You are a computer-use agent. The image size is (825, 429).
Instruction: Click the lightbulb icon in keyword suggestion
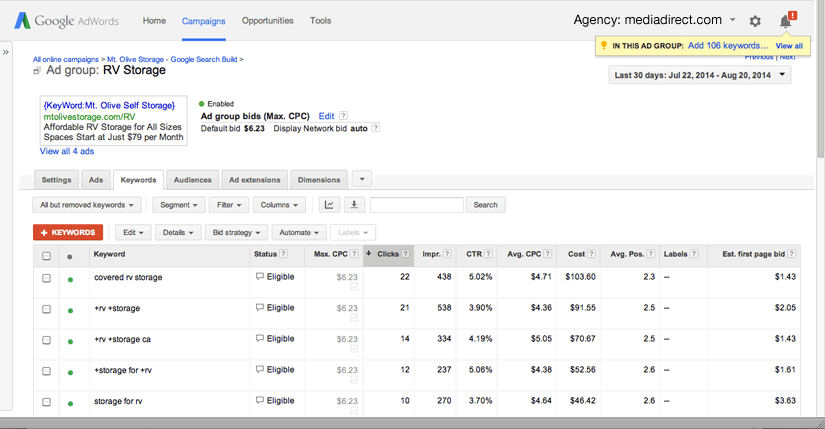(604, 45)
